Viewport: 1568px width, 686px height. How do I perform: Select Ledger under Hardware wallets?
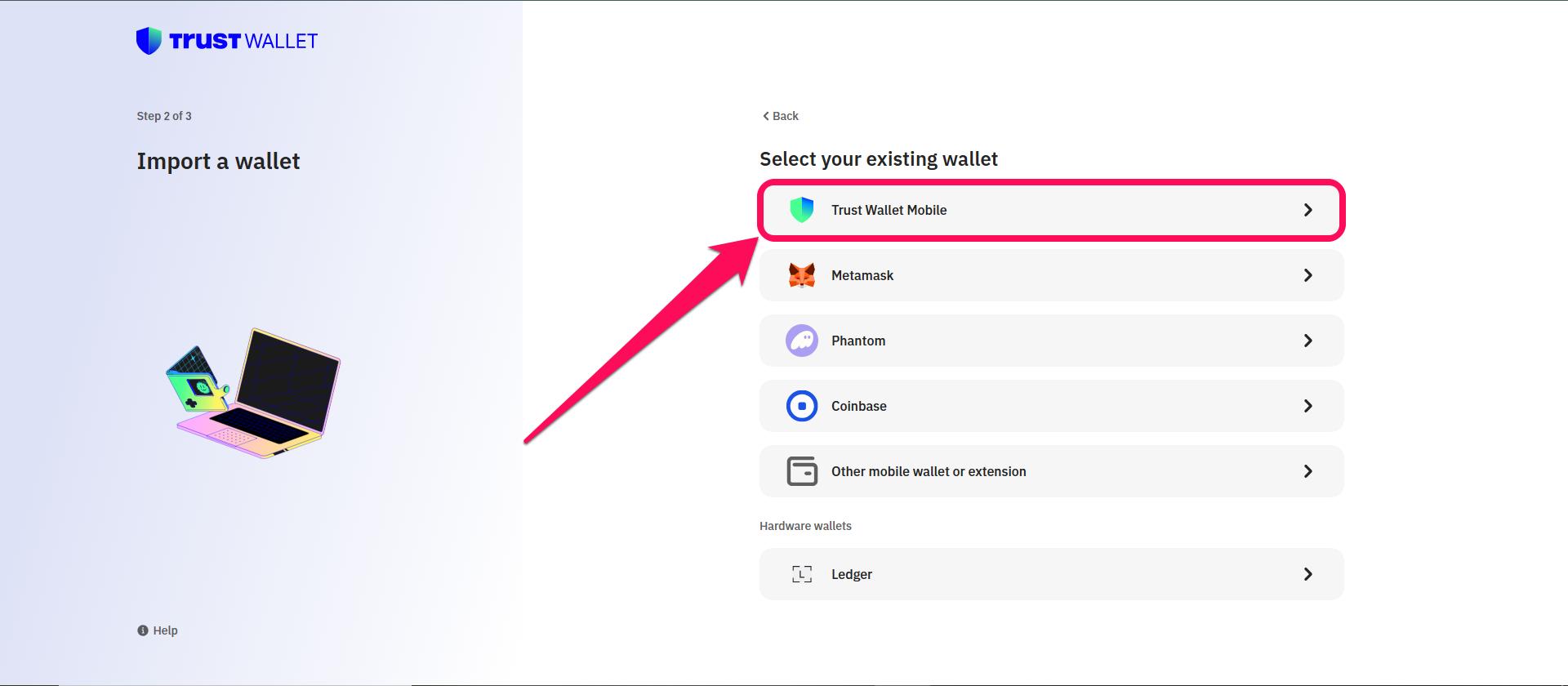[x=1051, y=574]
